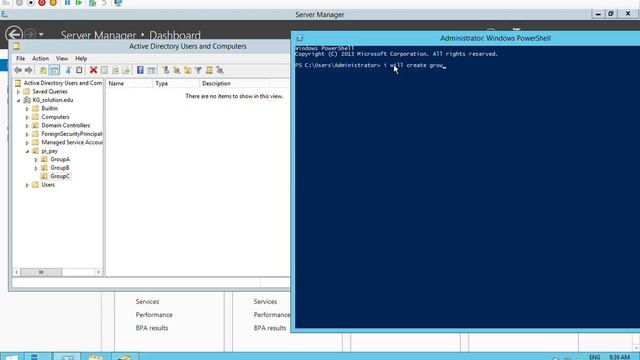Click the Name column header

(x=129, y=83)
